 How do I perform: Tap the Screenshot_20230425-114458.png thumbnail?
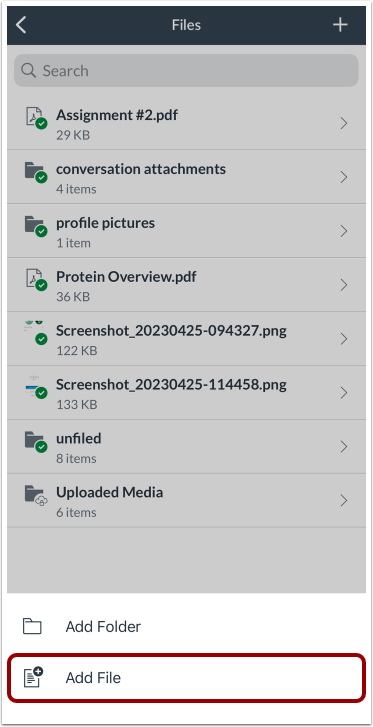coord(35,386)
